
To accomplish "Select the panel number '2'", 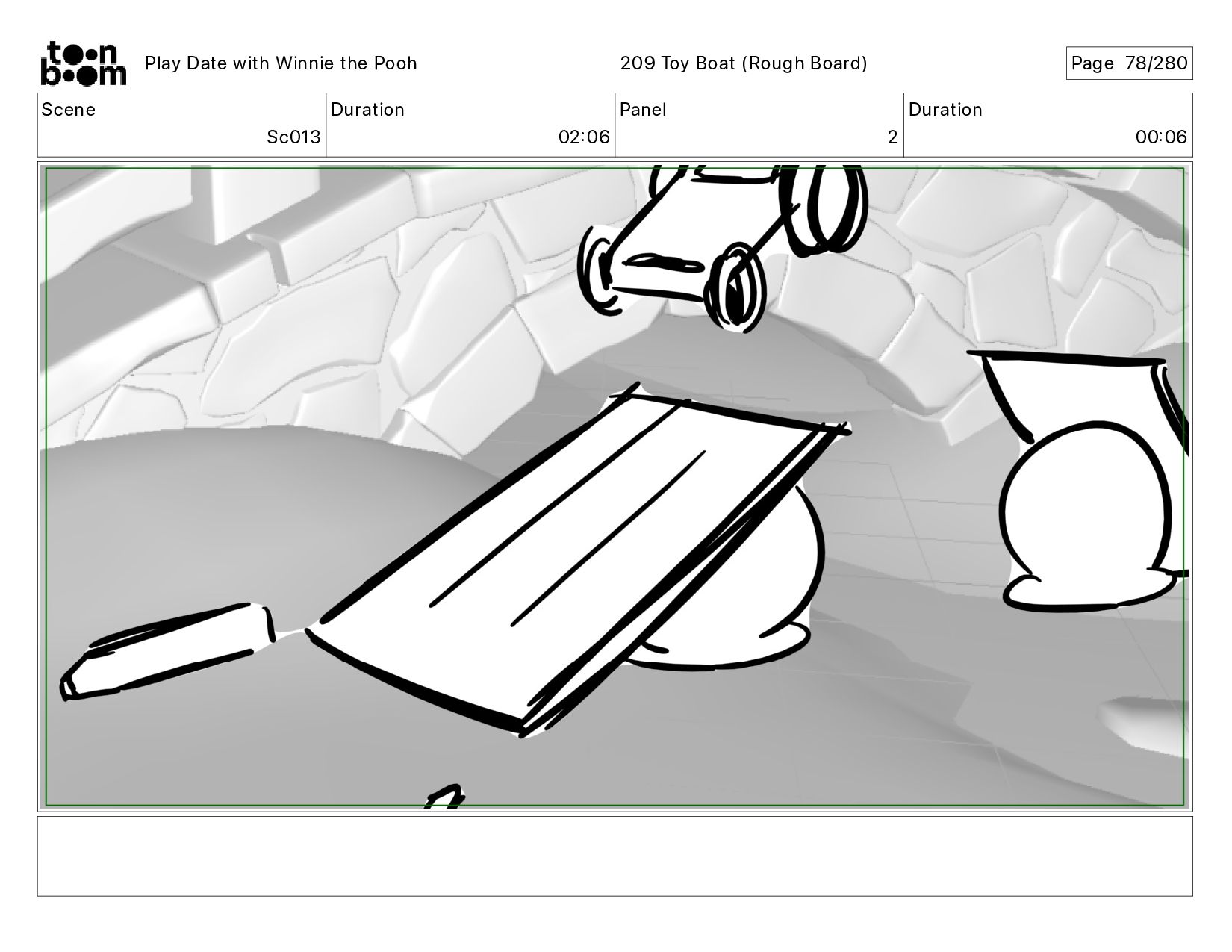I will point(892,137).
